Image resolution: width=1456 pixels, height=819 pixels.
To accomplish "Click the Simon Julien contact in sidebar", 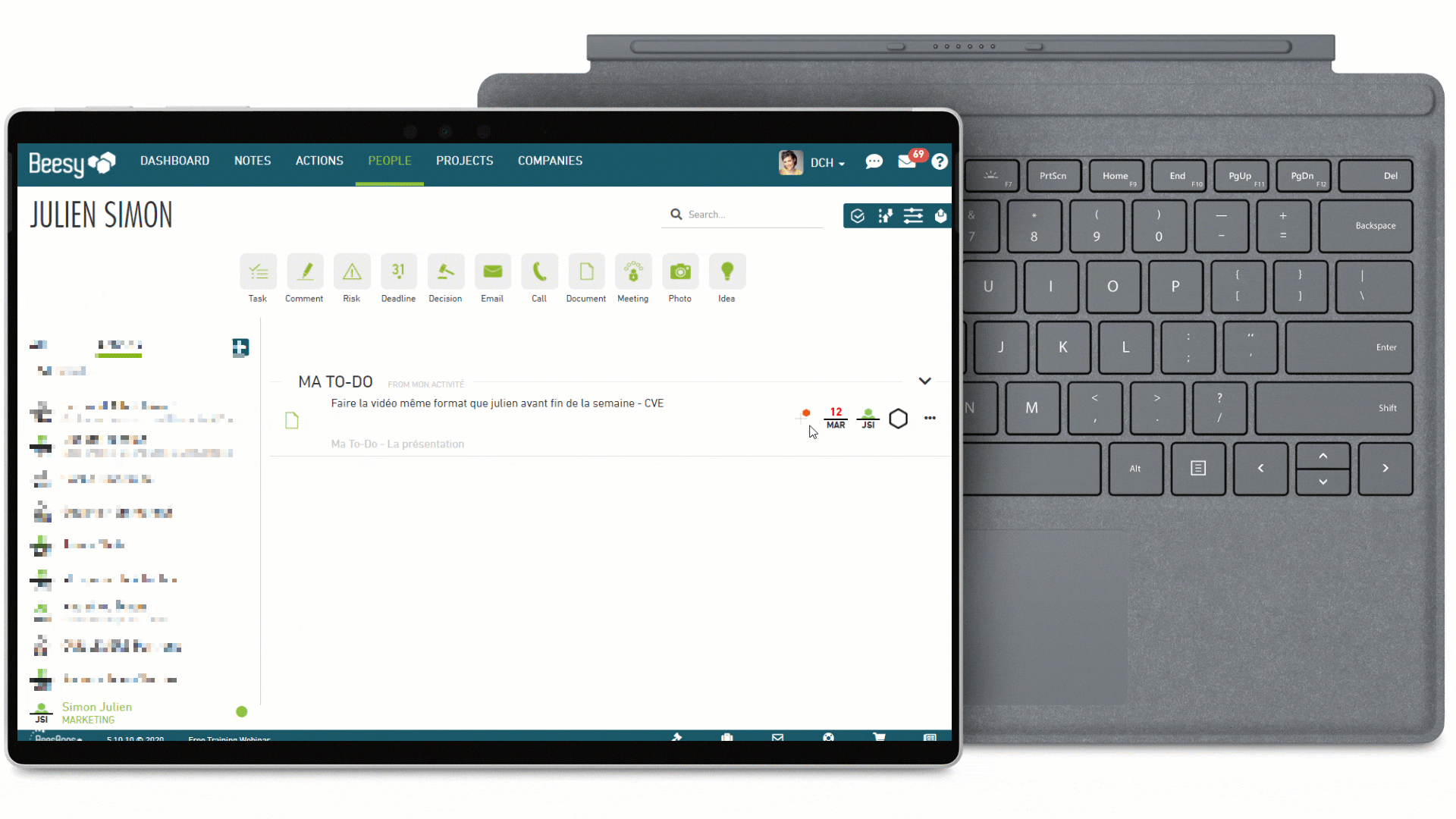I will [x=97, y=712].
